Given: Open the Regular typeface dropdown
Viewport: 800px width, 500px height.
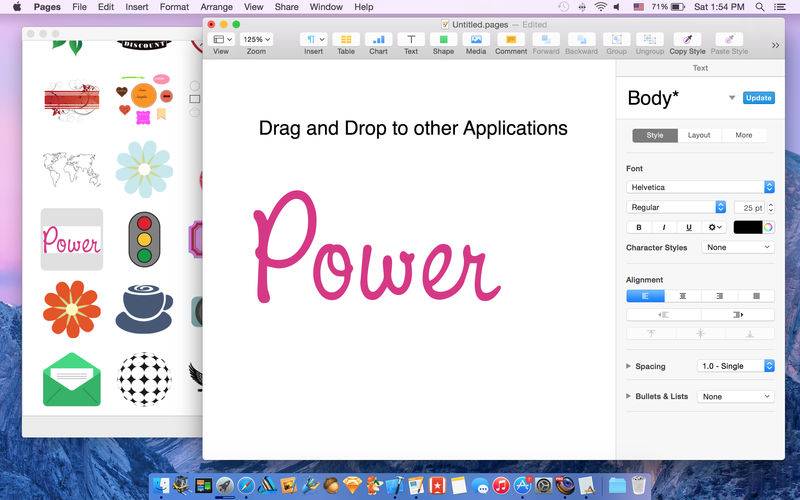Looking at the screenshot, I should [676, 207].
